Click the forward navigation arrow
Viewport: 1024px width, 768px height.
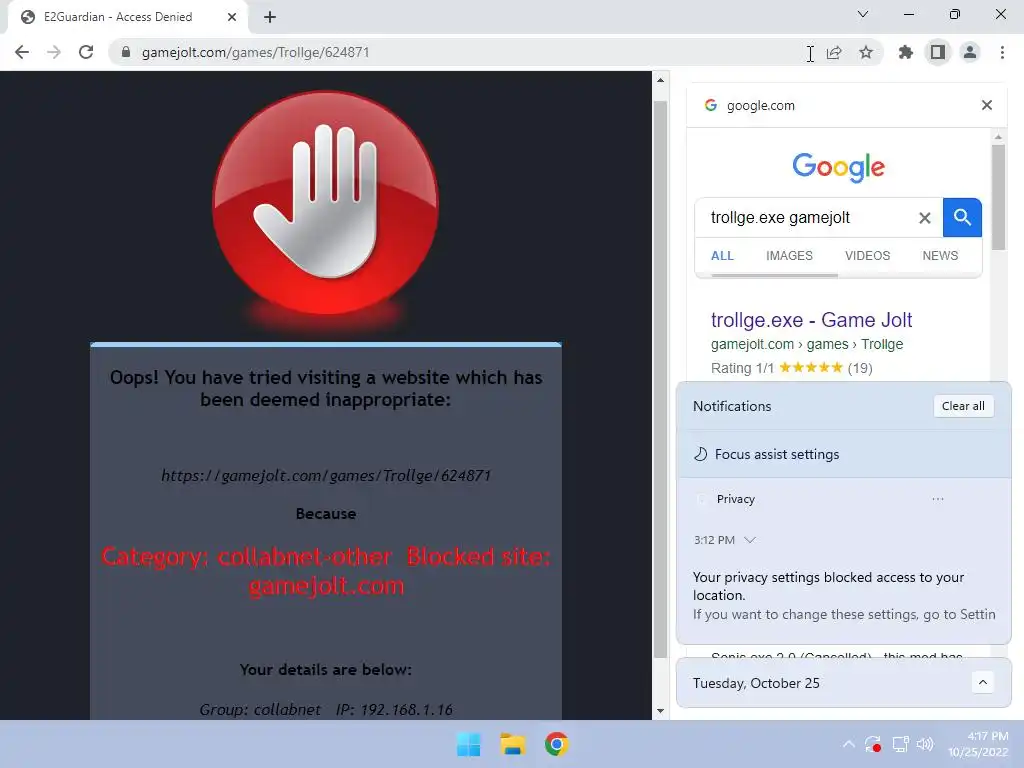54,52
